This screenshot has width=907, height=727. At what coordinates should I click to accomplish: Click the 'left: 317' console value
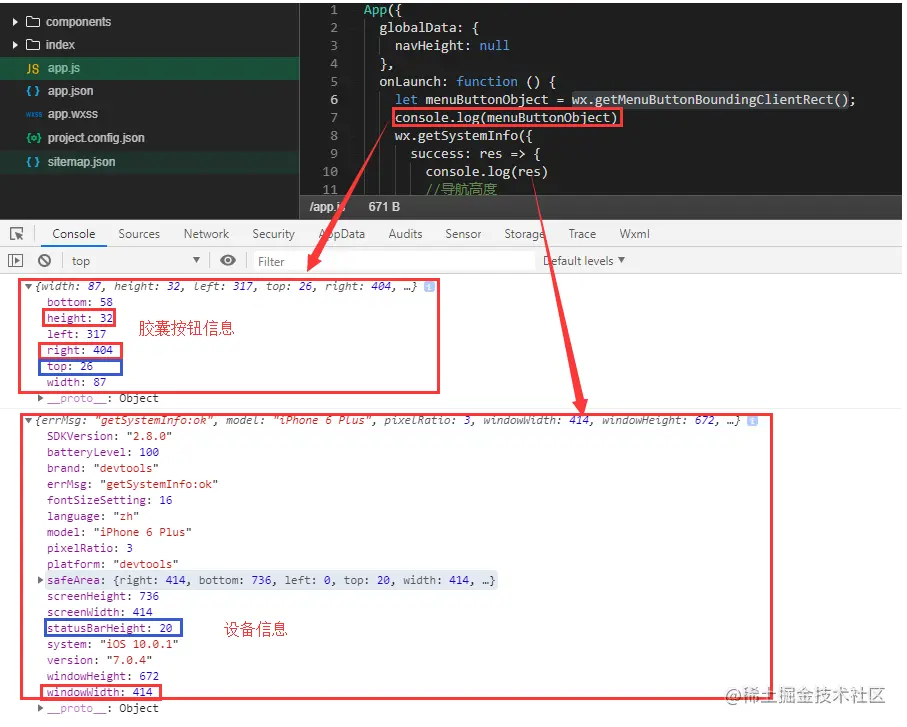pos(76,334)
